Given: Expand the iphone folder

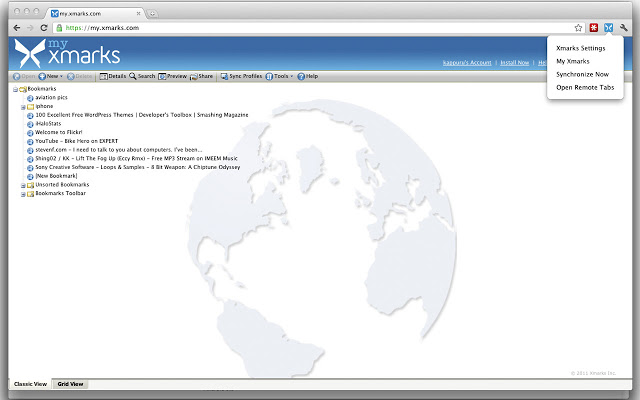Looking at the screenshot, I should [23, 107].
